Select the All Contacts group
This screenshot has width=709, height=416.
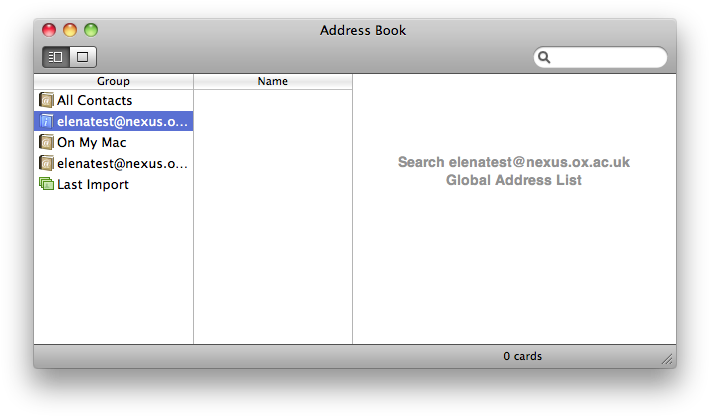point(113,100)
